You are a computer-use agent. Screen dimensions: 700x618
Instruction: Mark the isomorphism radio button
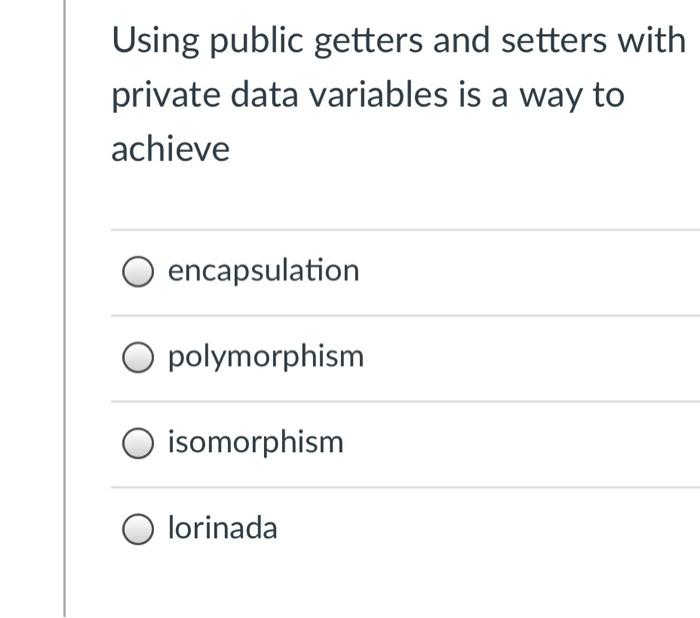pos(138,443)
